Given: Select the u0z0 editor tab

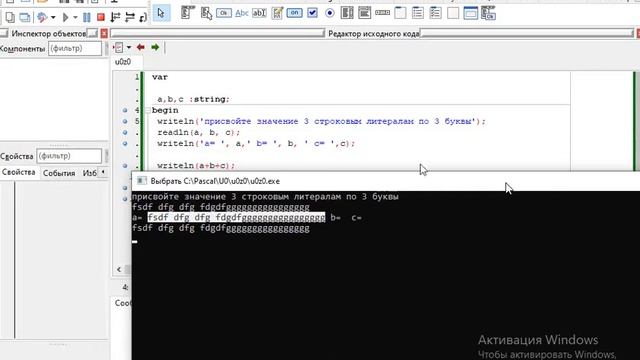Looking at the screenshot, I should (123, 62).
